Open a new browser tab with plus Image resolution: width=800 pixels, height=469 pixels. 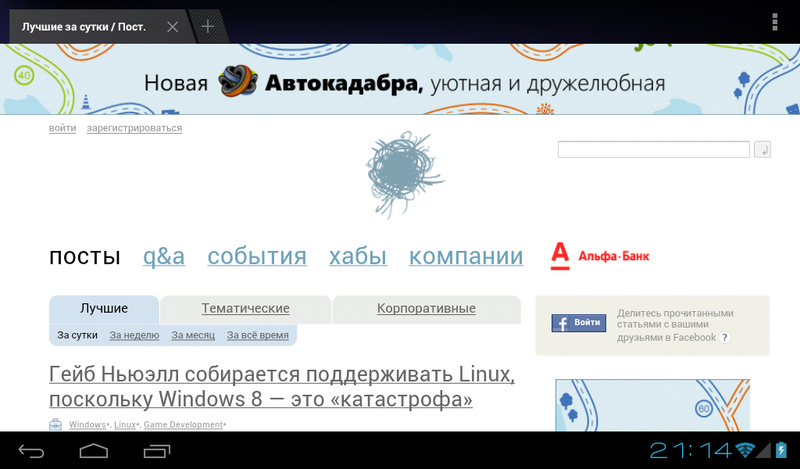point(208,27)
